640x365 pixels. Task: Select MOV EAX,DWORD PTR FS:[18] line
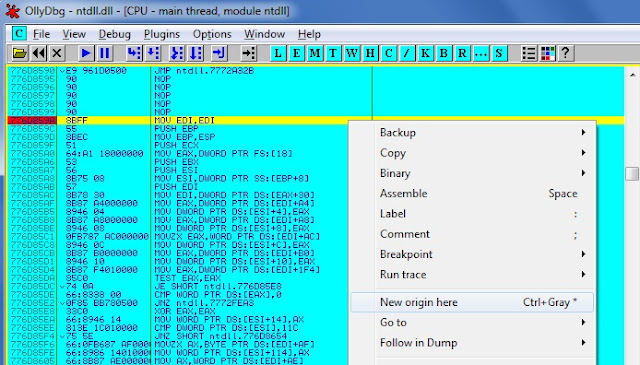pos(223,154)
